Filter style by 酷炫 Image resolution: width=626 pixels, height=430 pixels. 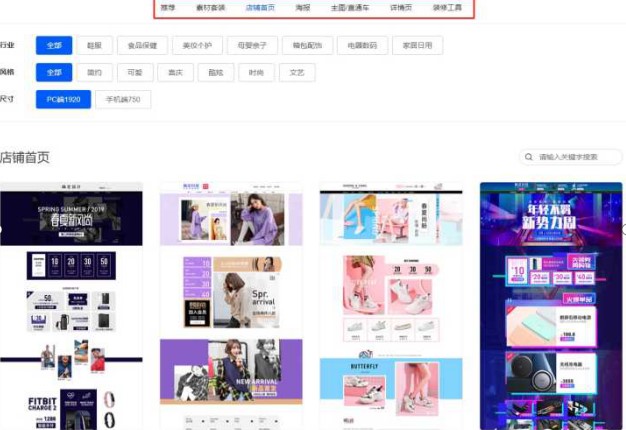click(215, 73)
